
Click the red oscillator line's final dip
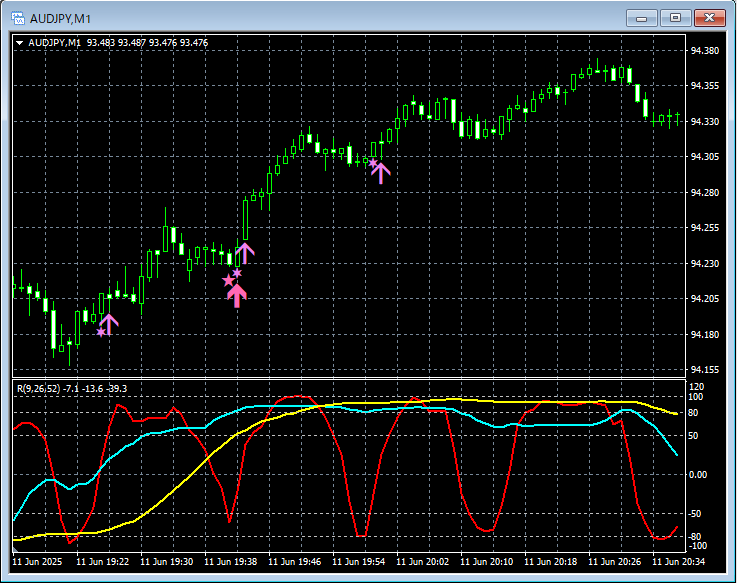tap(659, 537)
